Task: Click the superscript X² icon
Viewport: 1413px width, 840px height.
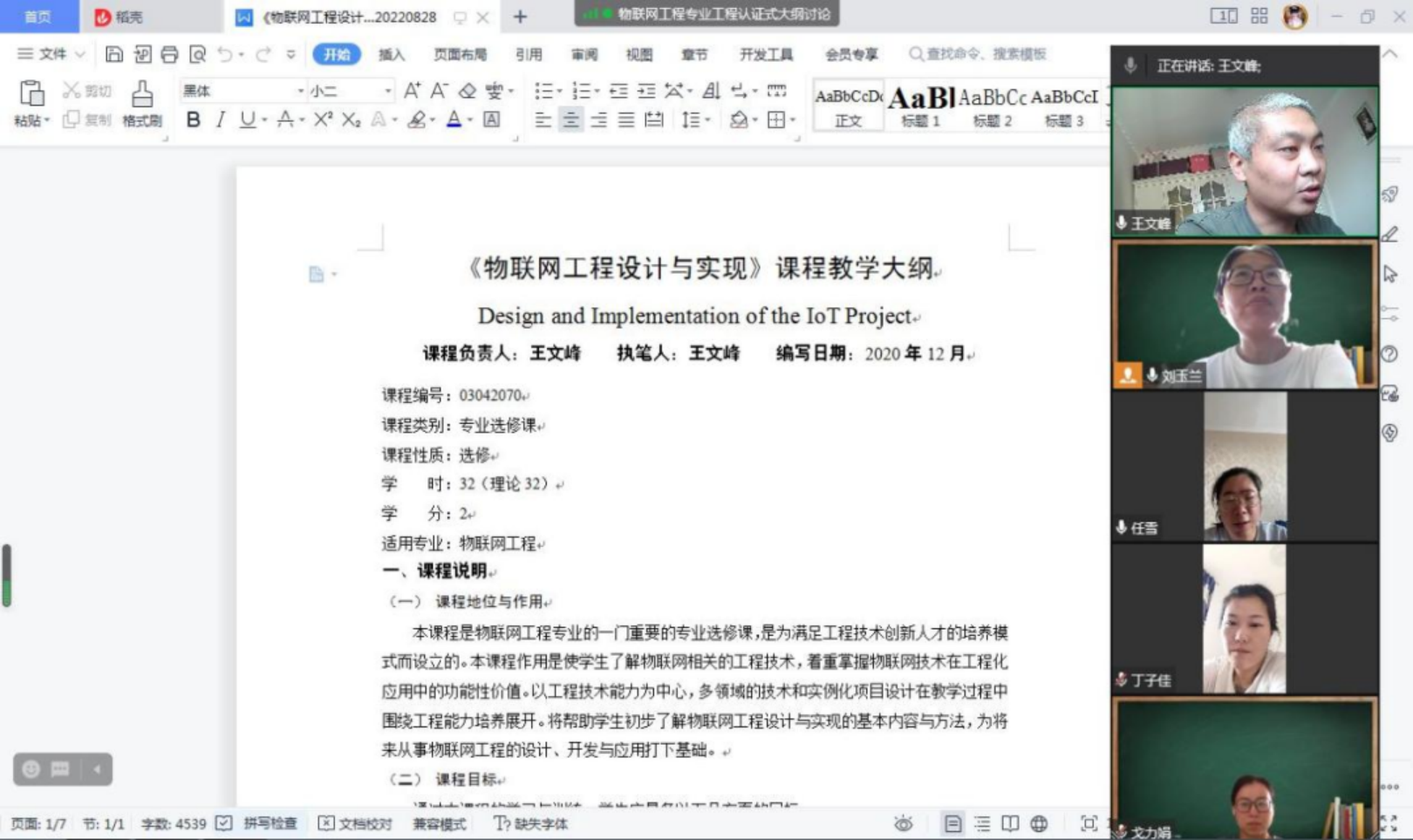Action: 323,120
